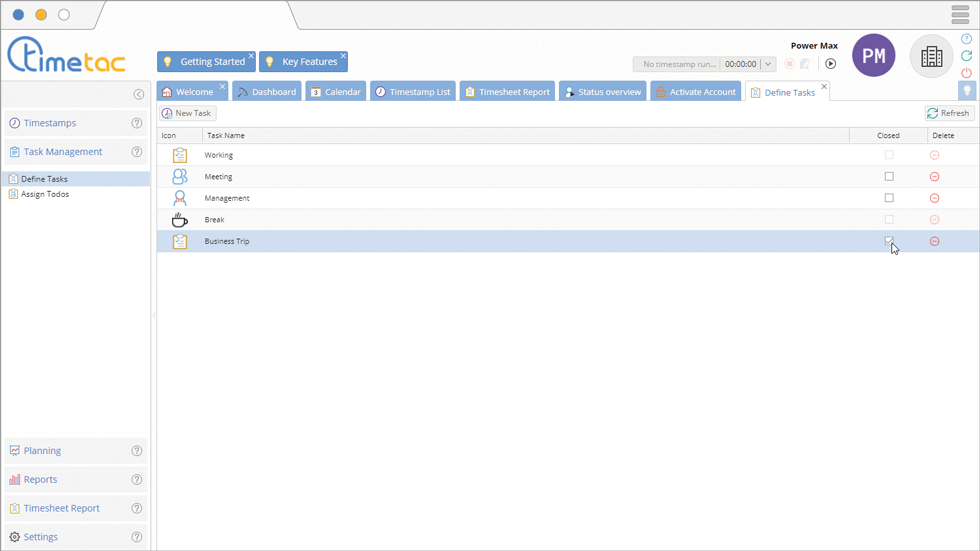This screenshot has height=551, width=980.
Task: Expand the Task Management sidebar section
Action: 76,152
